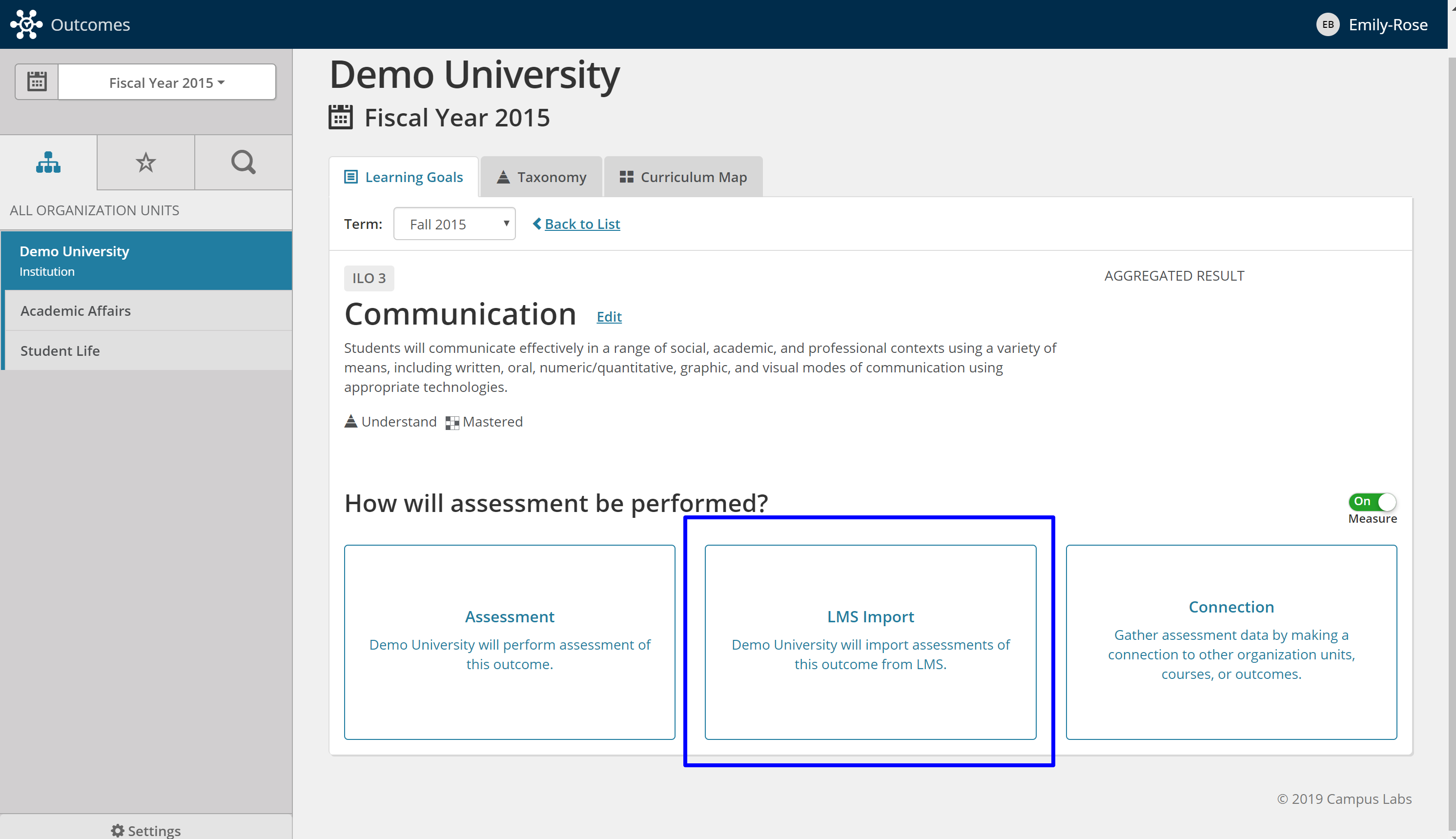1456x839 pixels.
Task: Click the AGGREGATED RESULT label
Action: pyautogui.click(x=1174, y=276)
